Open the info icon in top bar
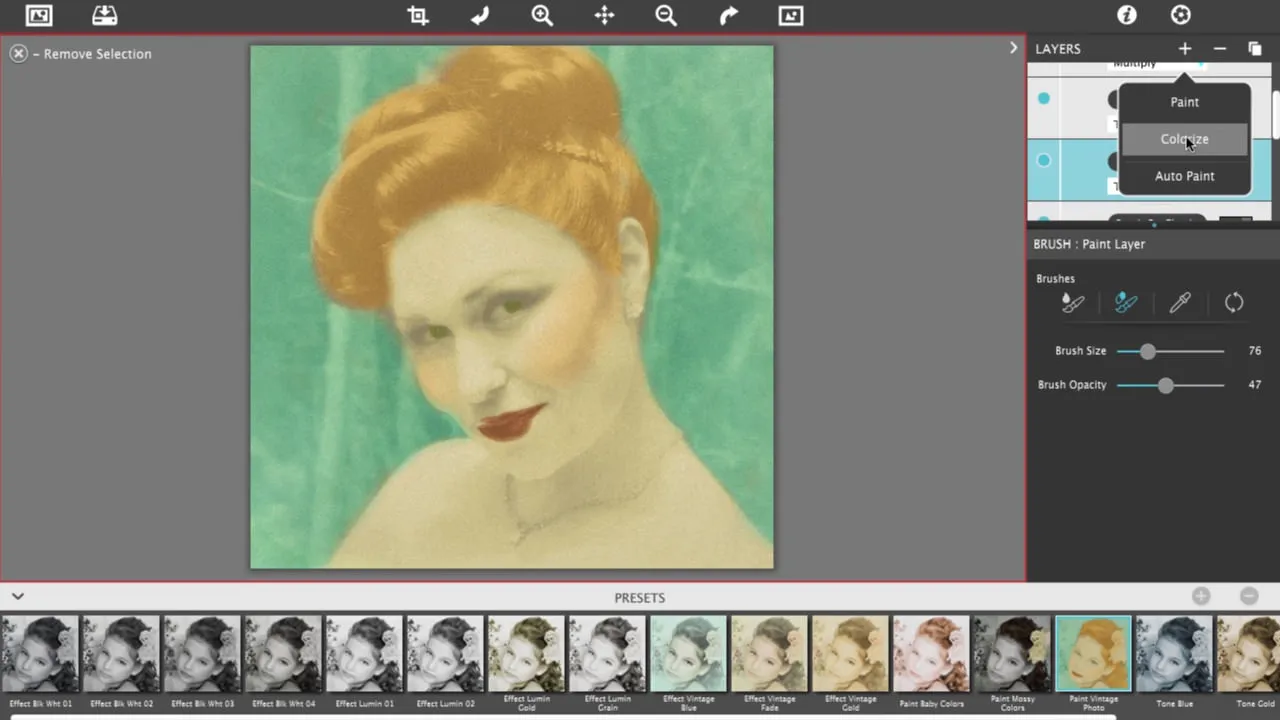 [1127, 15]
